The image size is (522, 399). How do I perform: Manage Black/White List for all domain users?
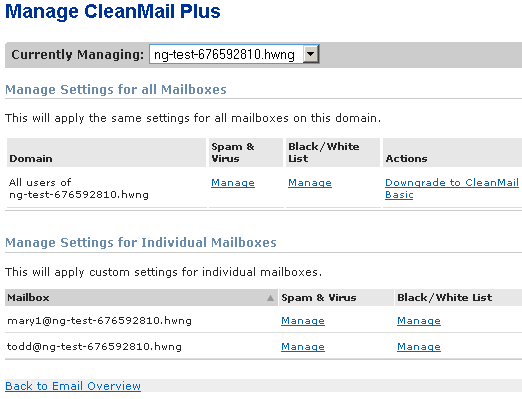(x=310, y=183)
